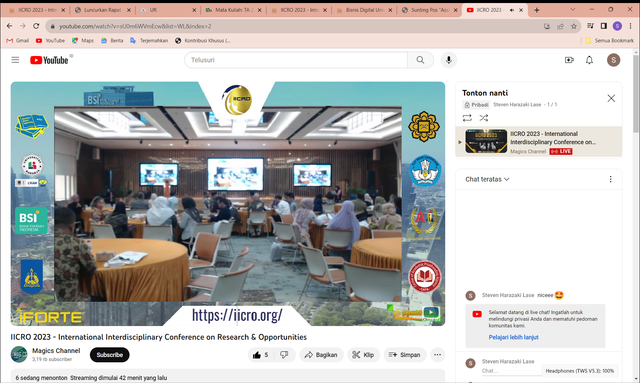Subscribe to Magics Channel

click(x=109, y=355)
